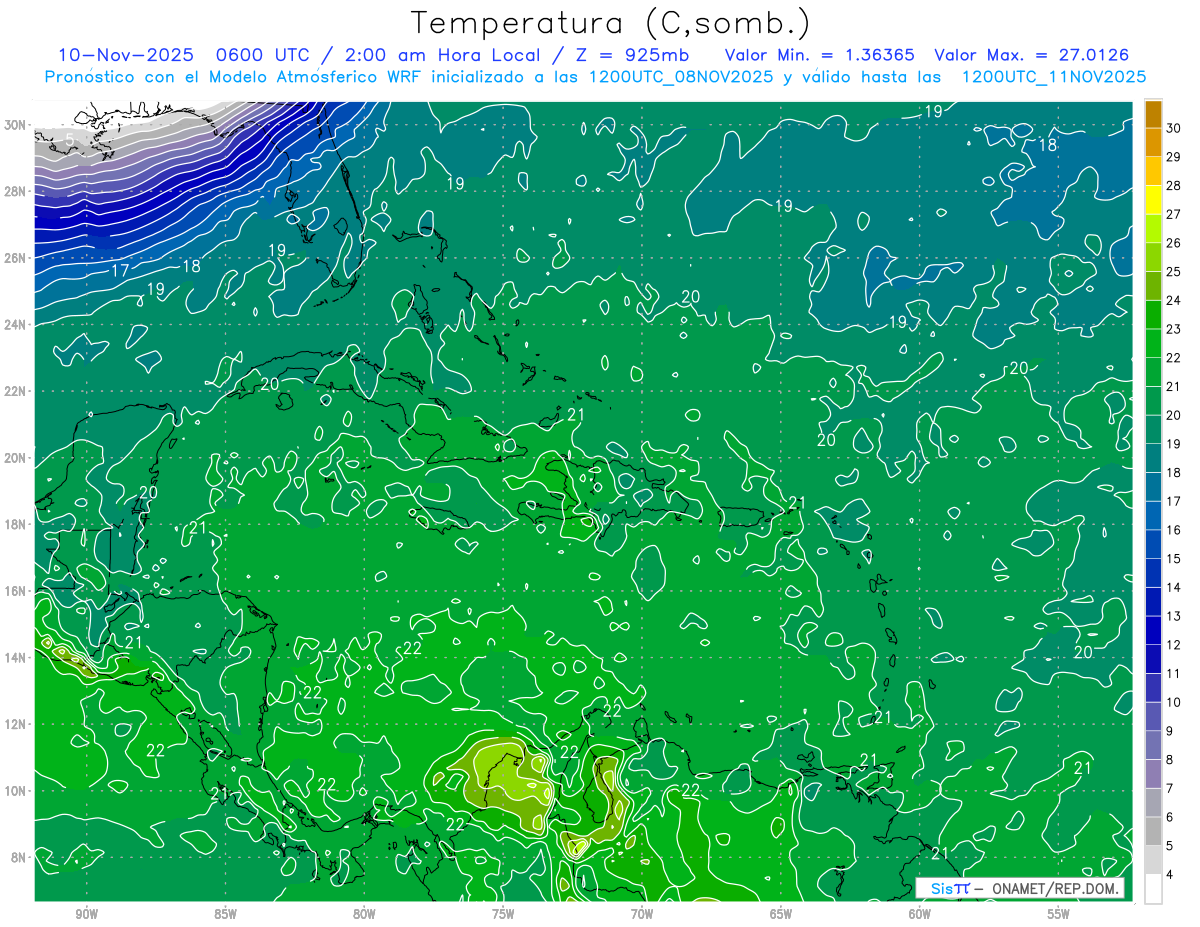
Task: Click the "Temperatura (C,somb.)" chart title
Action: [x=610, y=22]
